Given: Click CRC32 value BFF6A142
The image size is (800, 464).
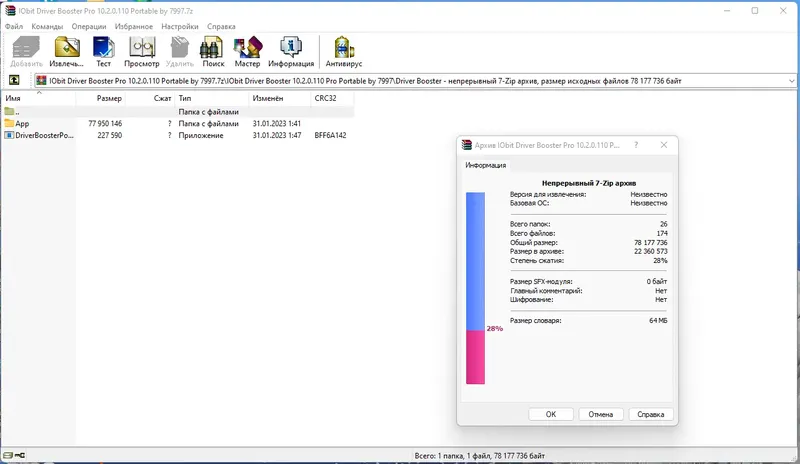Looking at the screenshot, I should [330, 135].
